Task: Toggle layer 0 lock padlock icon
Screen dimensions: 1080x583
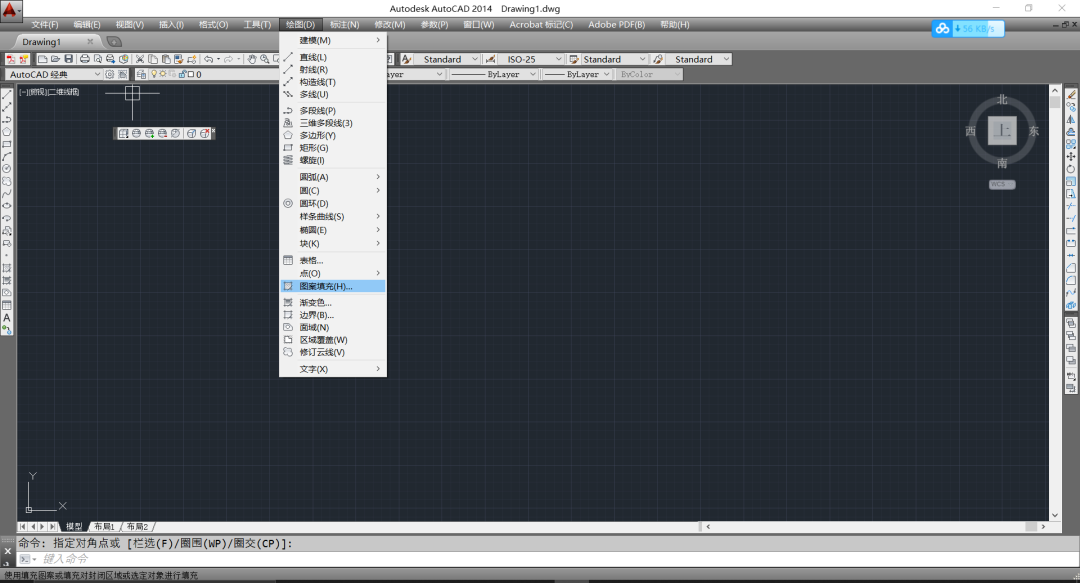Action: [x=182, y=74]
